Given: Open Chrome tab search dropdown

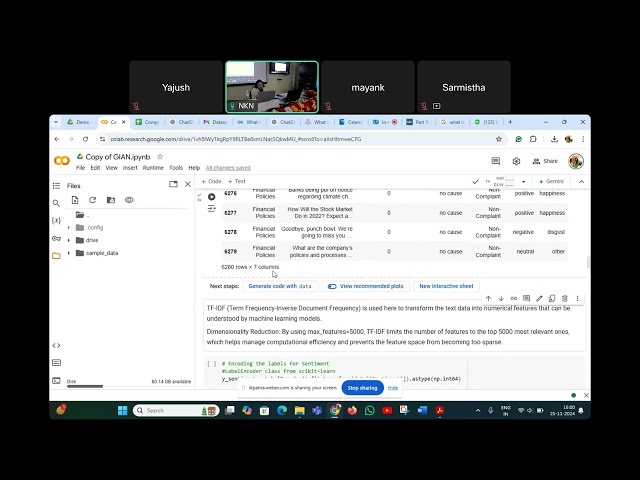Looking at the screenshot, I should pyautogui.click(x=56, y=122).
